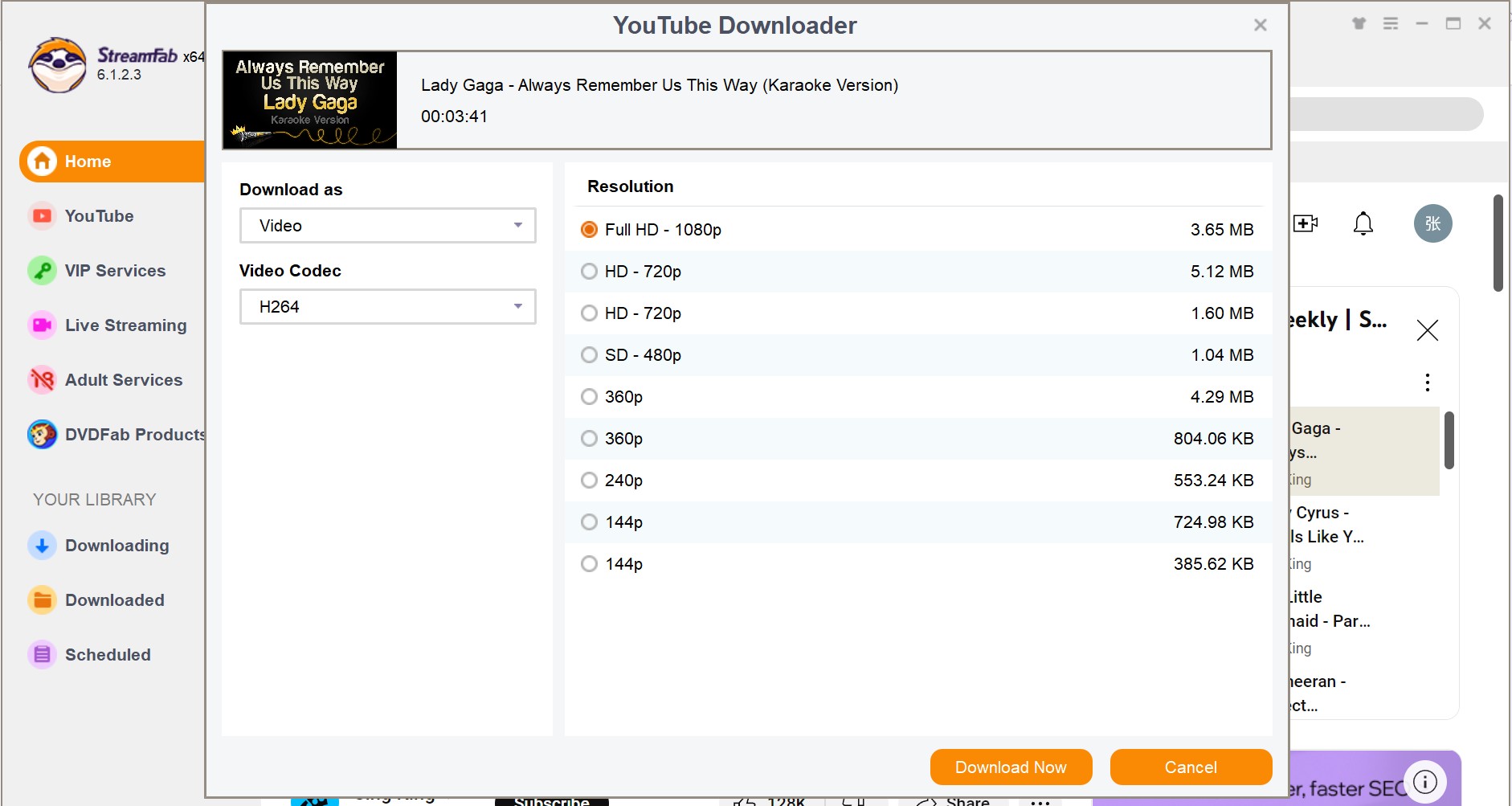
Task: Click the info icon on purple banner
Action: pos(1425,781)
